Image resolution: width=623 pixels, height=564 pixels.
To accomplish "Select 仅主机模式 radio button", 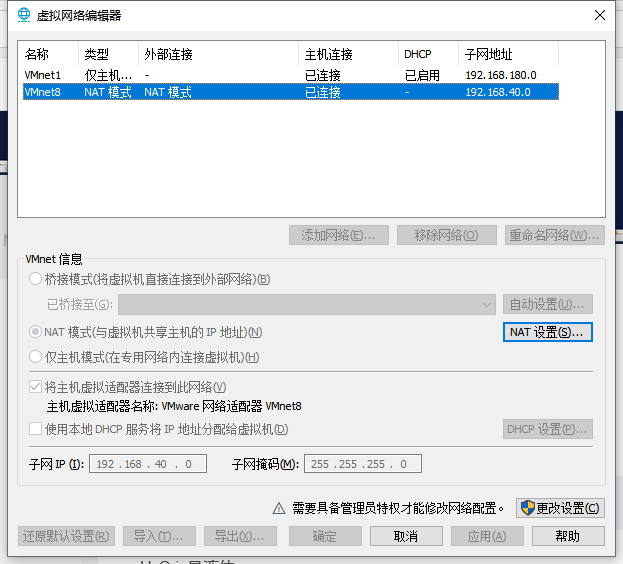I will (x=35, y=357).
